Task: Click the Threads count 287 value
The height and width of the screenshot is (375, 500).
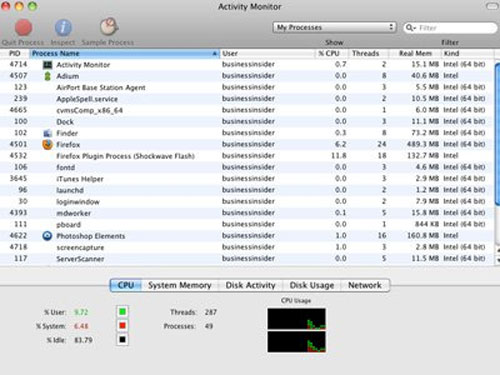Action: point(211,312)
